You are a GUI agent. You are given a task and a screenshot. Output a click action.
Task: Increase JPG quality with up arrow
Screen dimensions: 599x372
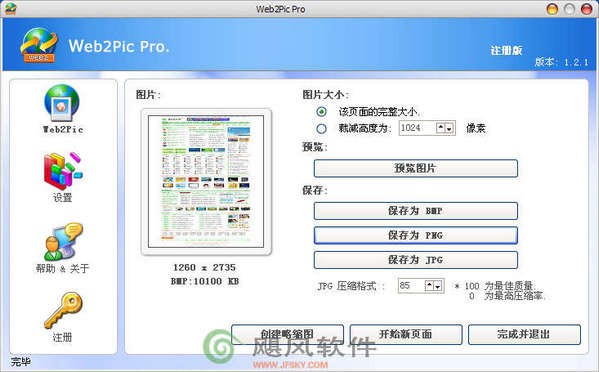(429, 285)
